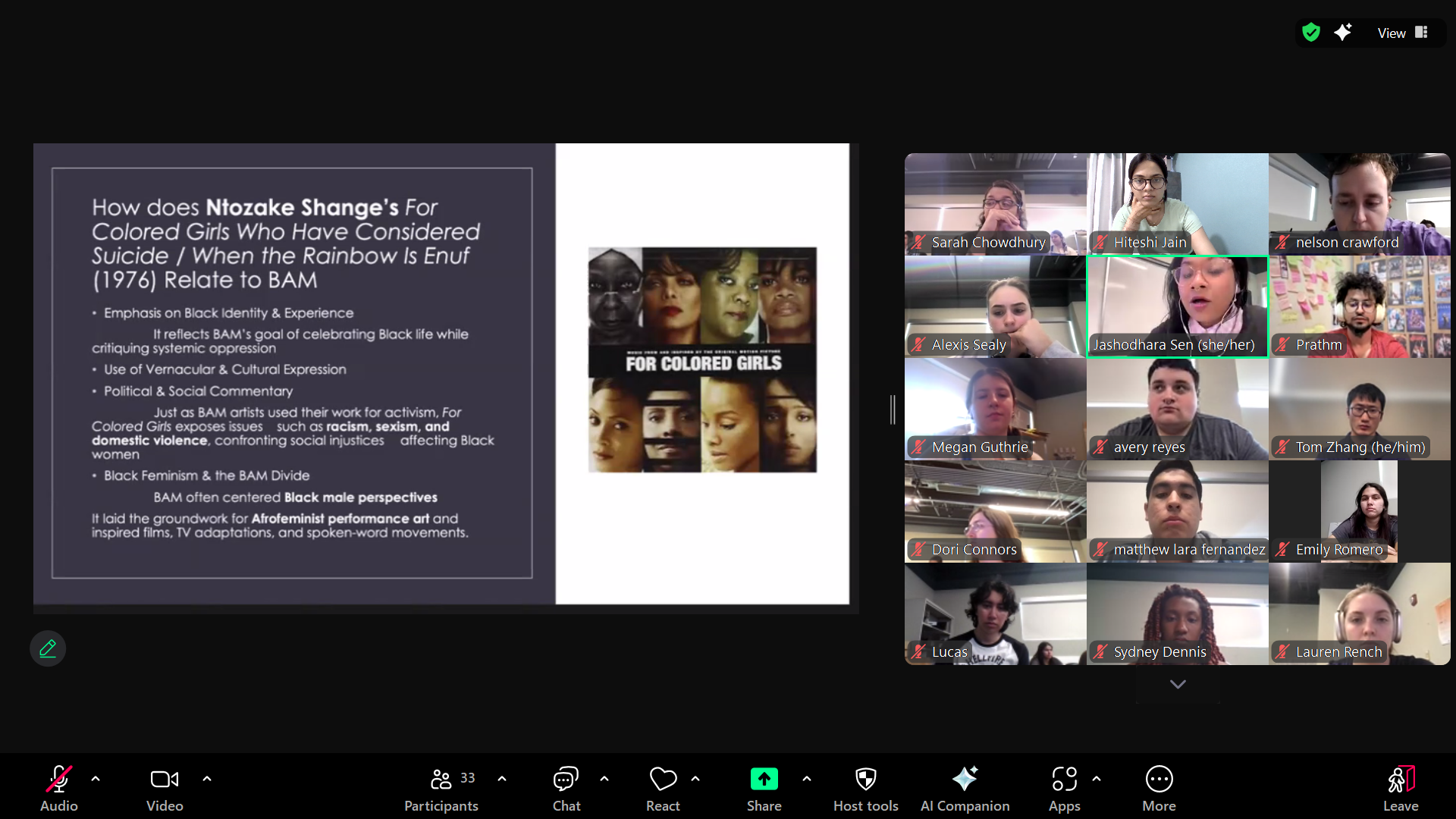
Task: Show next page of gallery participants chevron
Action: click(x=1177, y=684)
